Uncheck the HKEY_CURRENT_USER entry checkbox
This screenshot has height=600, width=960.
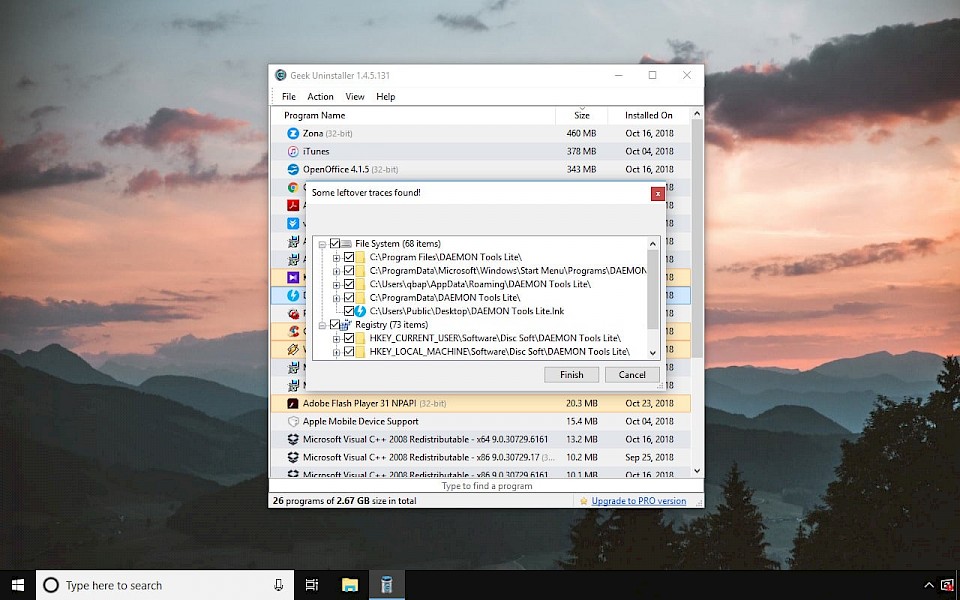pyautogui.click(x=349, y=338)
